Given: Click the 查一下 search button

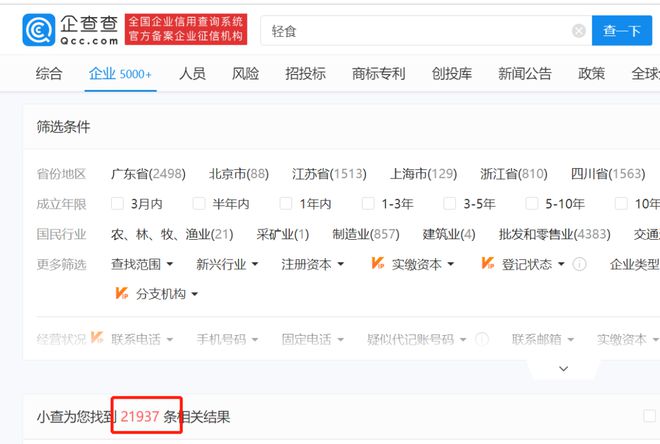Looking at the screenshot, I should click(x=622, y=30).
